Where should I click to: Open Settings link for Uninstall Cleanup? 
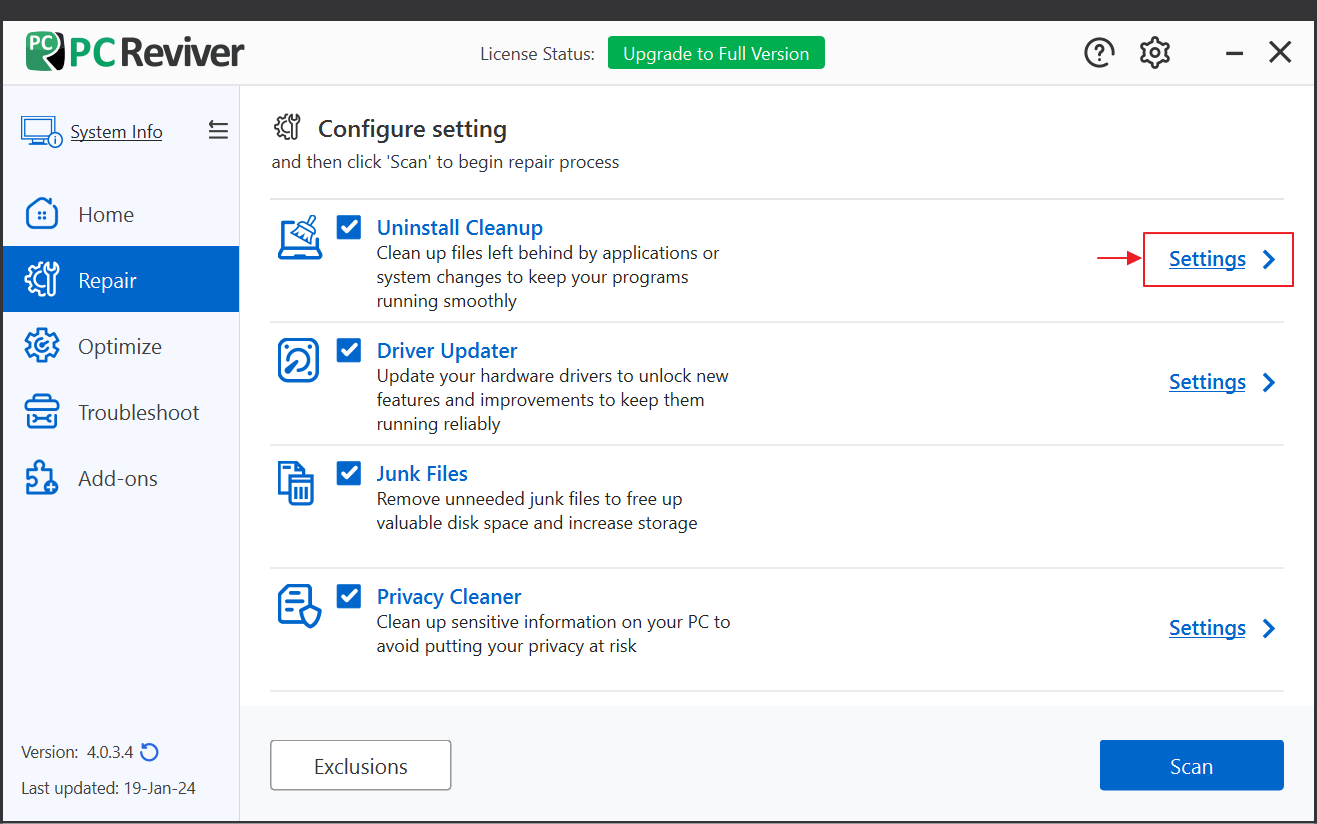click(x=1207, y=259)
